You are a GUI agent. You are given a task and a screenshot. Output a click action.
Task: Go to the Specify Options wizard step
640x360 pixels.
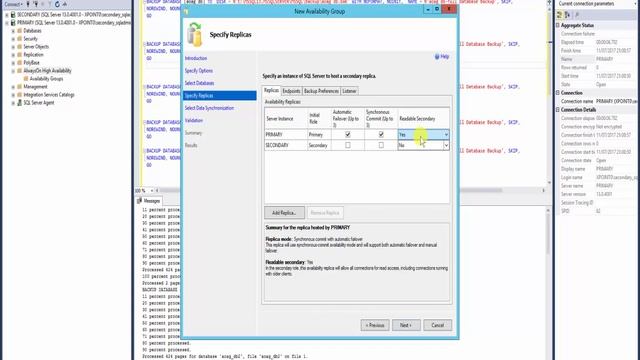click(199, 71)
